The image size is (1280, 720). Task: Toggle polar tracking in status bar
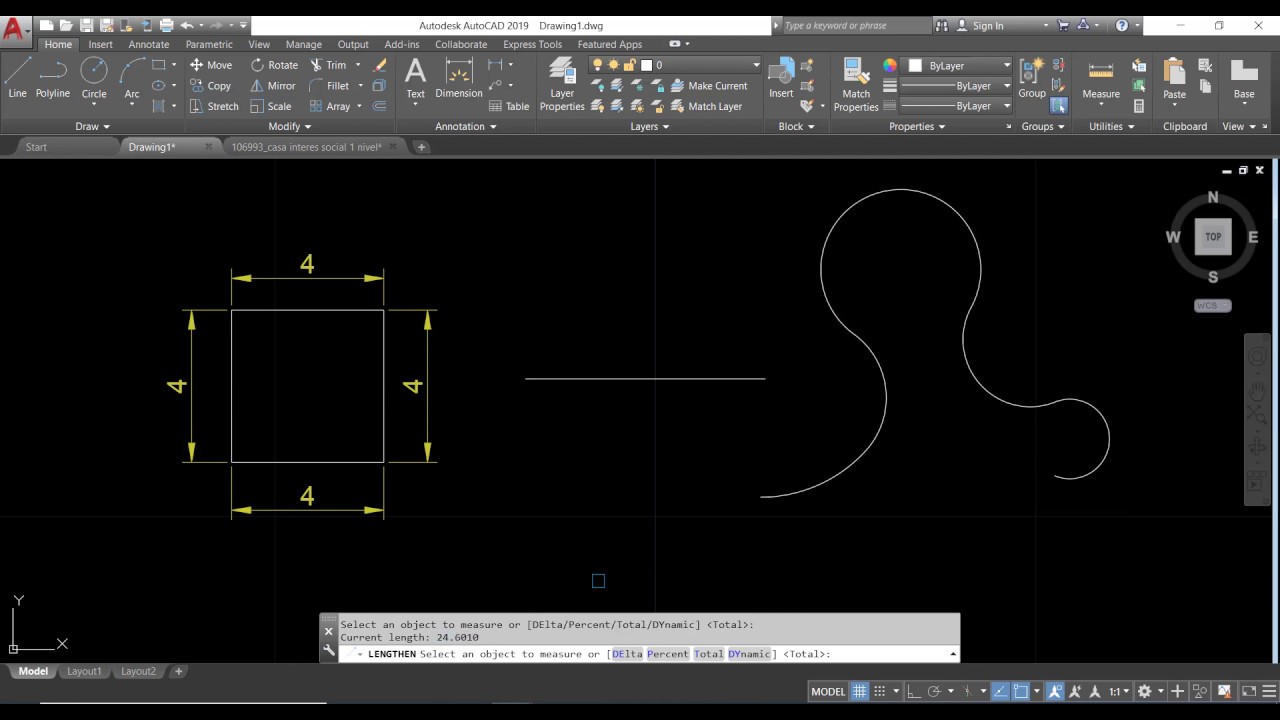[x=934, y=691]
